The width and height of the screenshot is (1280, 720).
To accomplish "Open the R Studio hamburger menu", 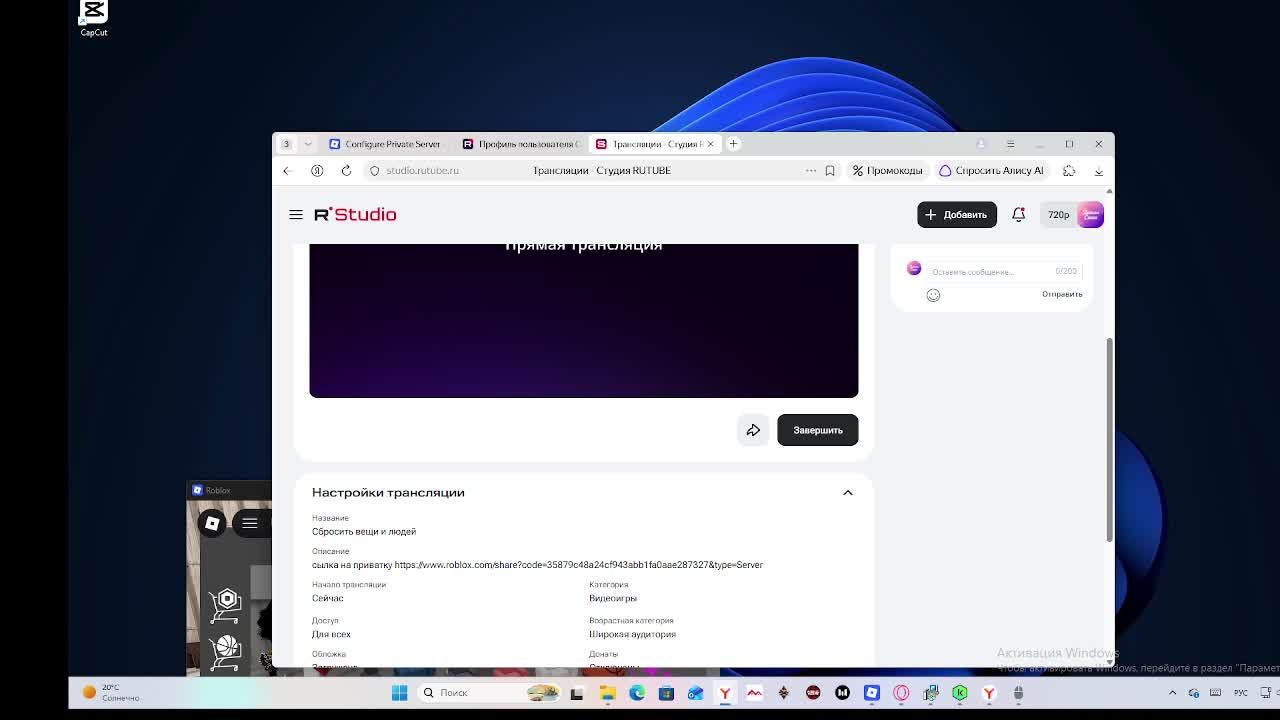I will pos(296,214).
